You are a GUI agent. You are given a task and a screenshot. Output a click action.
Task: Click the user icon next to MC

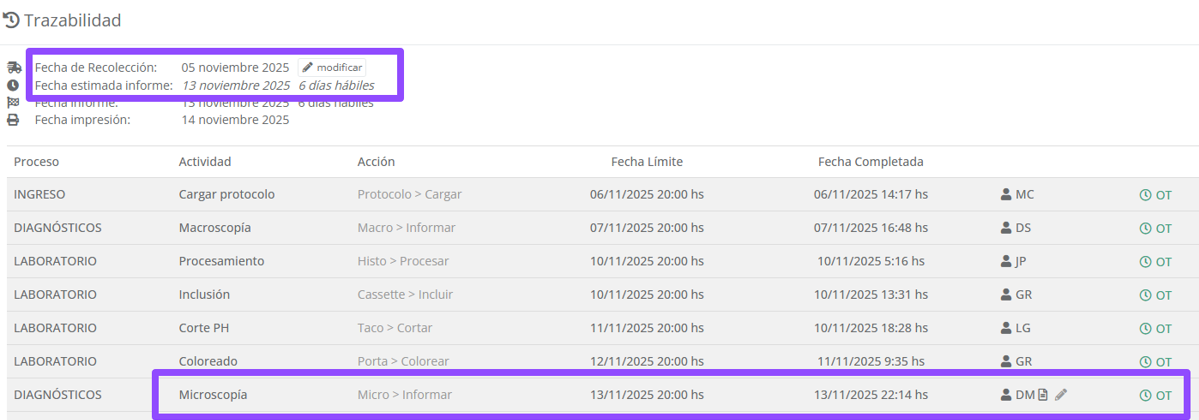(x=1006, y=195)
